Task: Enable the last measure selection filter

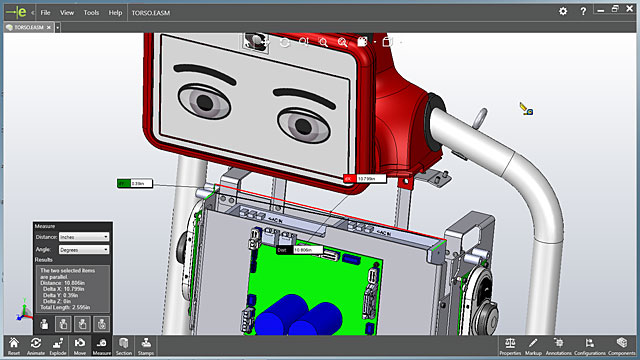Action: [102, 324]
